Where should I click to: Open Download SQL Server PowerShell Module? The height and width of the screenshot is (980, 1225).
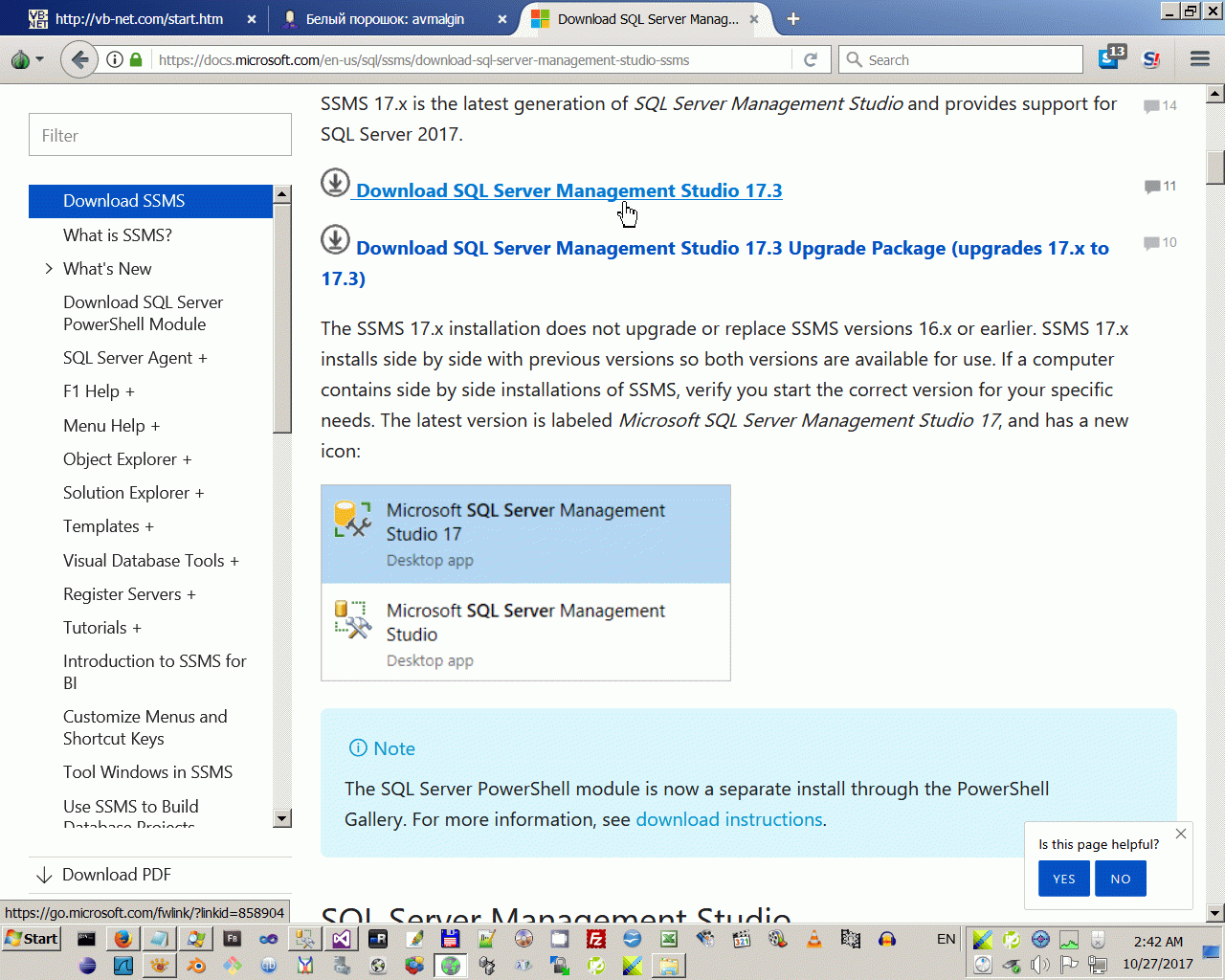click(x=143, y=313)
